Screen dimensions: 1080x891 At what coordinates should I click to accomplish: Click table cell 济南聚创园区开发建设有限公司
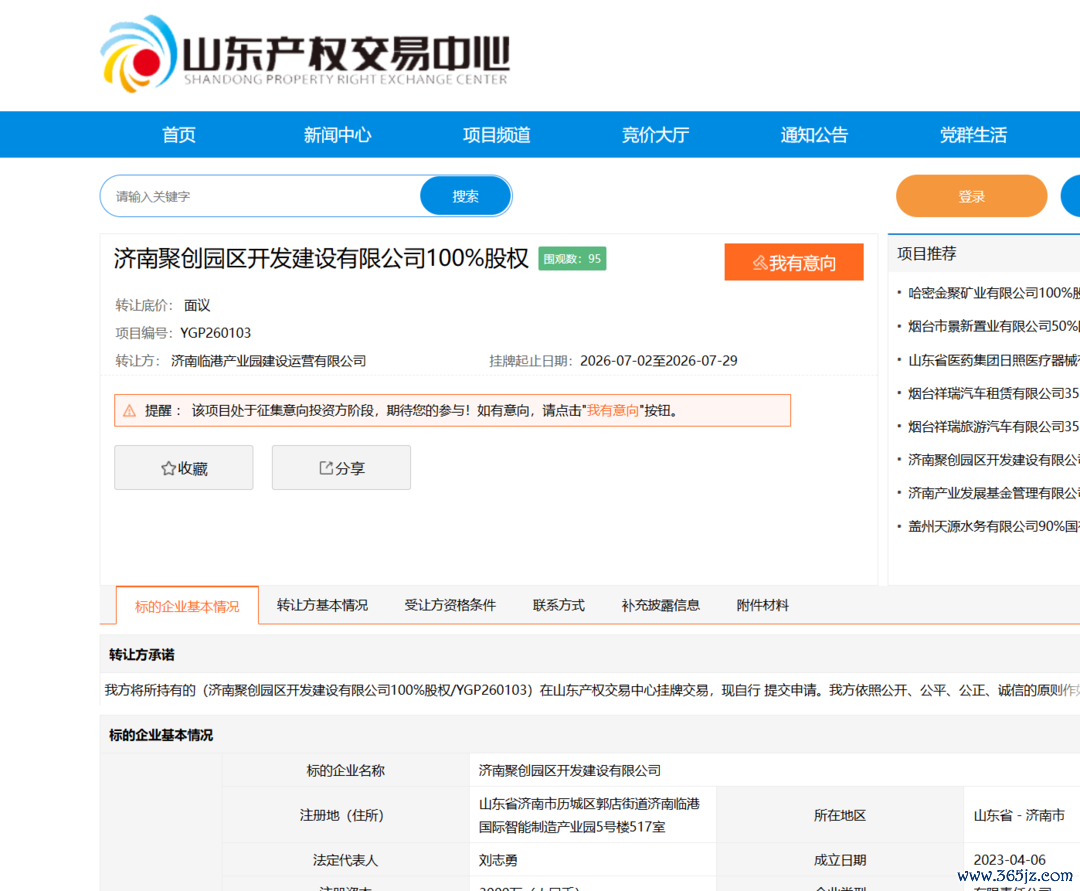(x=570, y=771)
